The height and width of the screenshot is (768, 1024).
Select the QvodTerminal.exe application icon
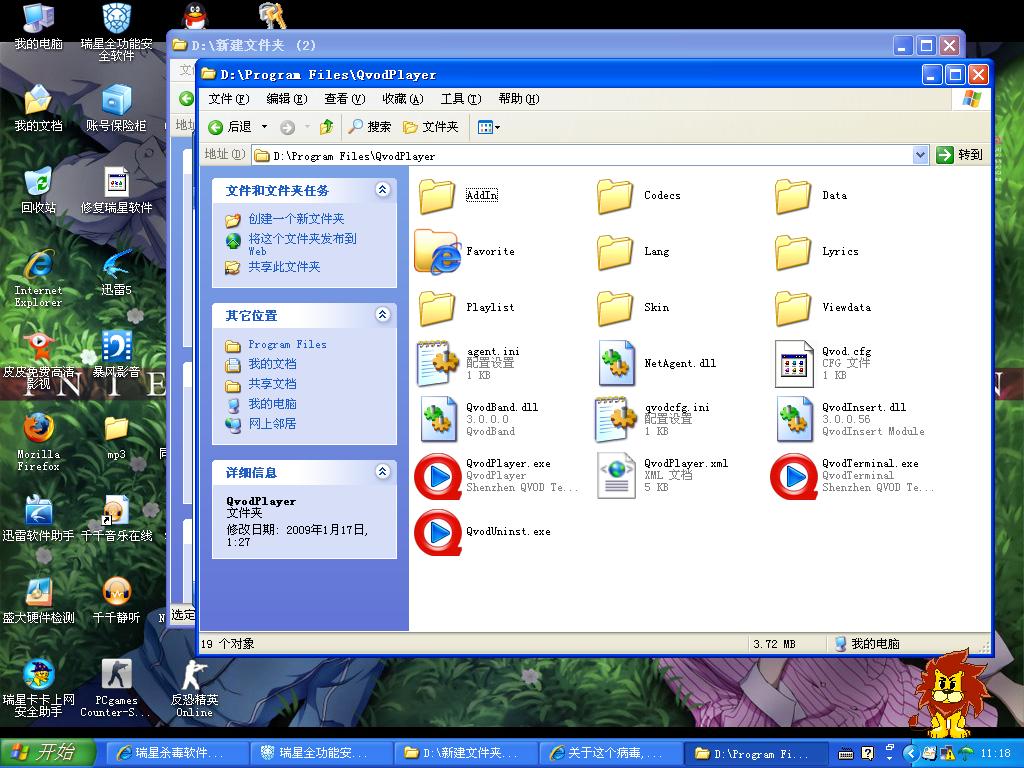(793, 476)
